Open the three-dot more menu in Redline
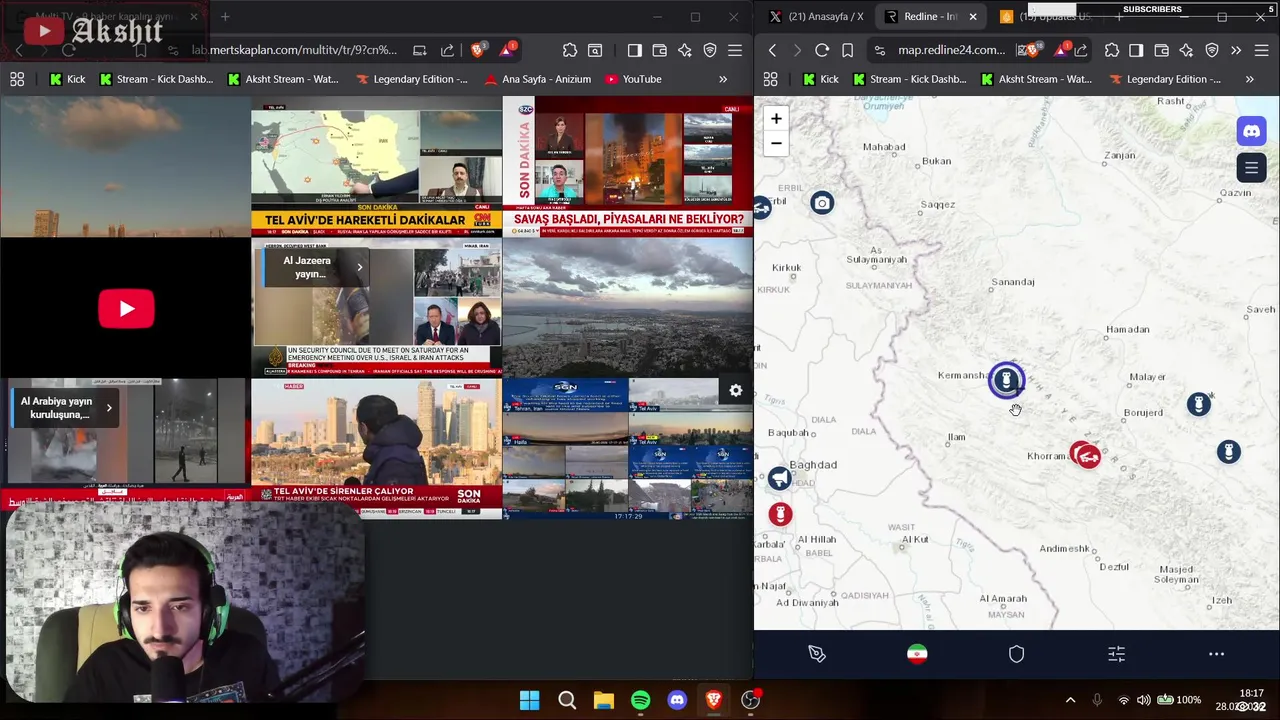This screenshot has height=720, width=1280. tap(1216, 654)
